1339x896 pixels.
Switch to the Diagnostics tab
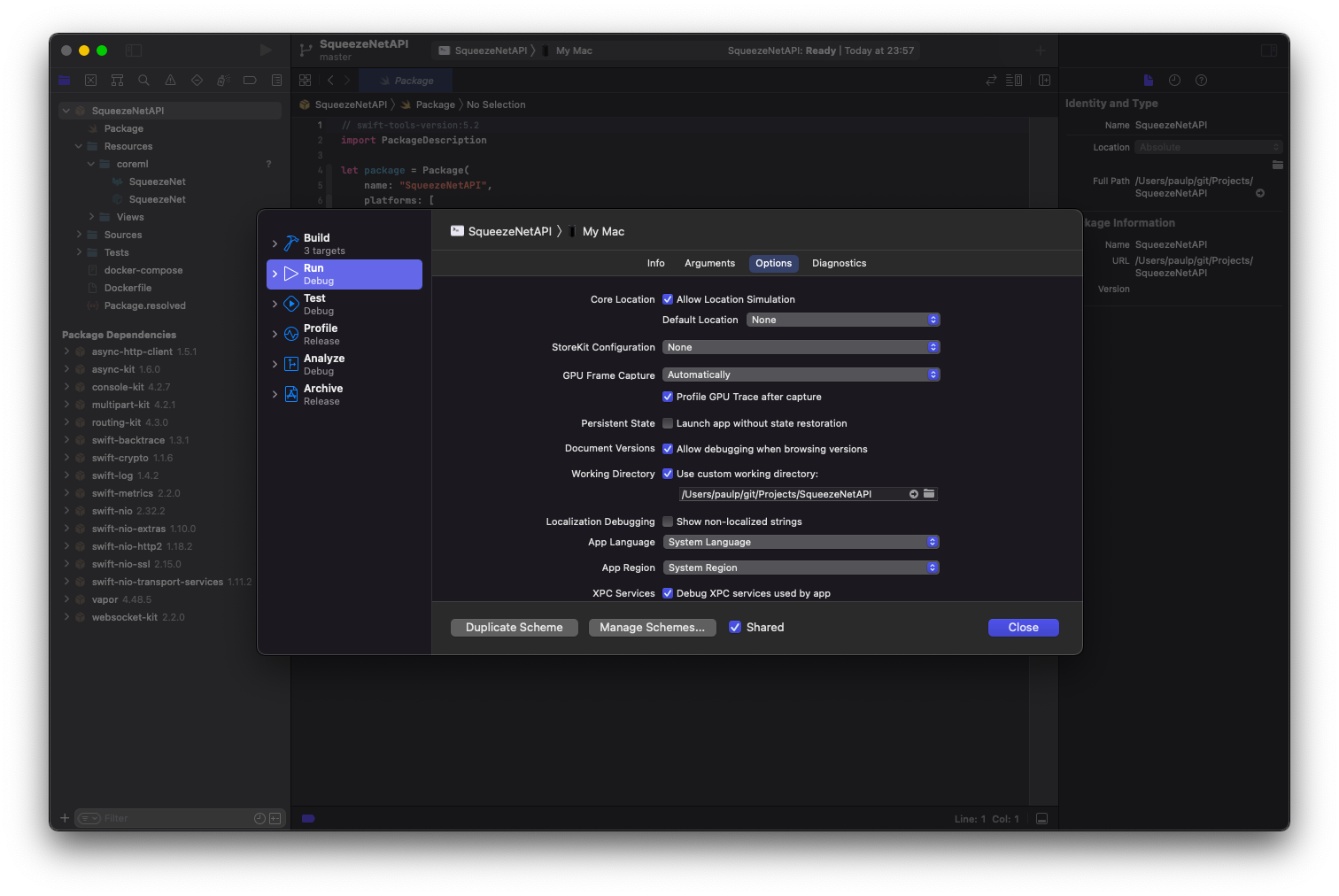(840, 263)
